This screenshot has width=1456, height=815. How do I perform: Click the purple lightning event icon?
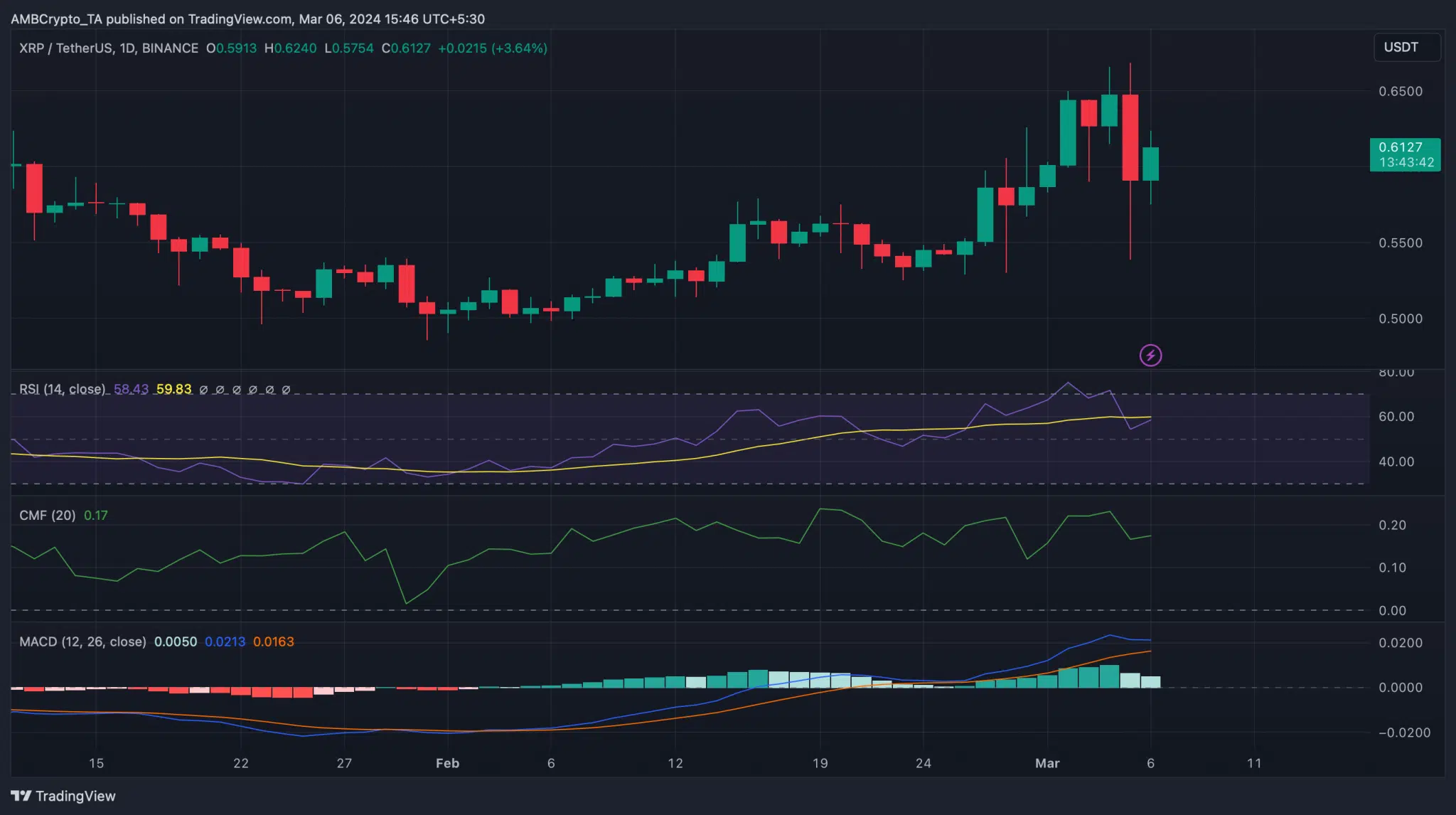(1150, 355)
